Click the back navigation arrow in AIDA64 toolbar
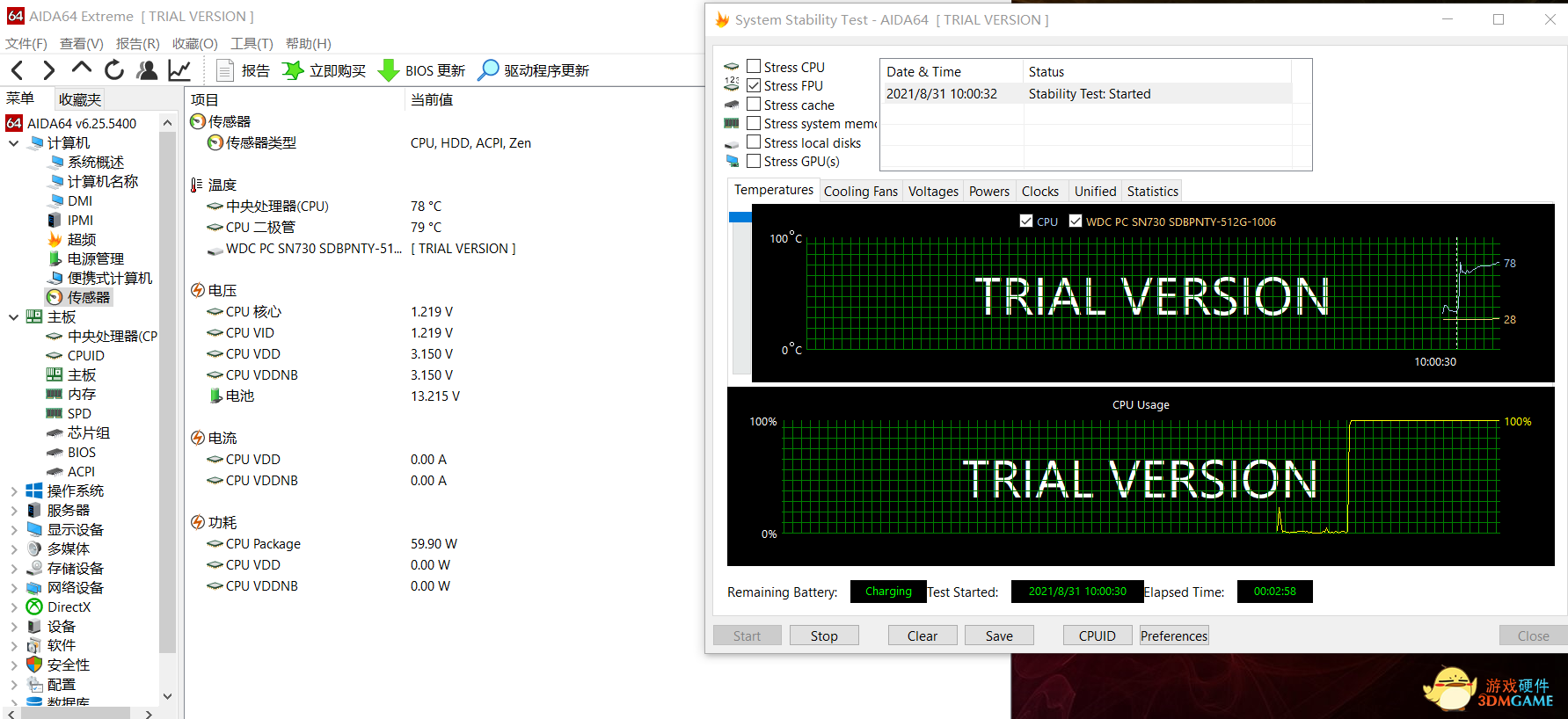This screenshot has height=719, width=1568. (x=18, y=70)
